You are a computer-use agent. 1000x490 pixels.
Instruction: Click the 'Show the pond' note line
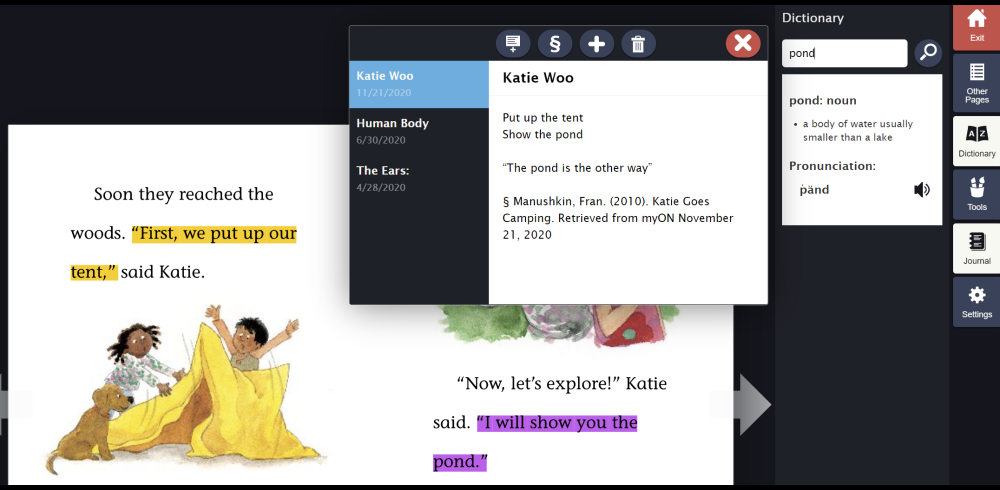point(542,134)
